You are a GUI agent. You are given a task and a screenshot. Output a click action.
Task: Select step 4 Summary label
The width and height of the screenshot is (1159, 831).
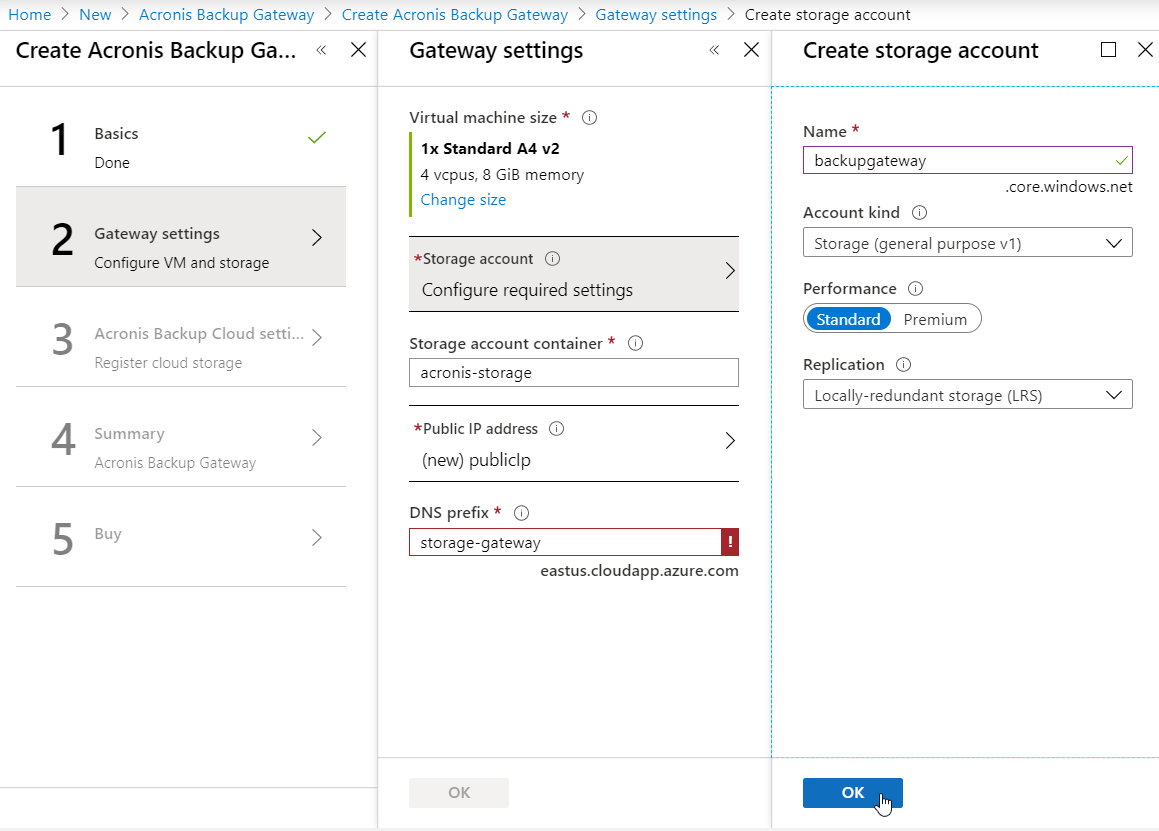click(x=129, y=434)
